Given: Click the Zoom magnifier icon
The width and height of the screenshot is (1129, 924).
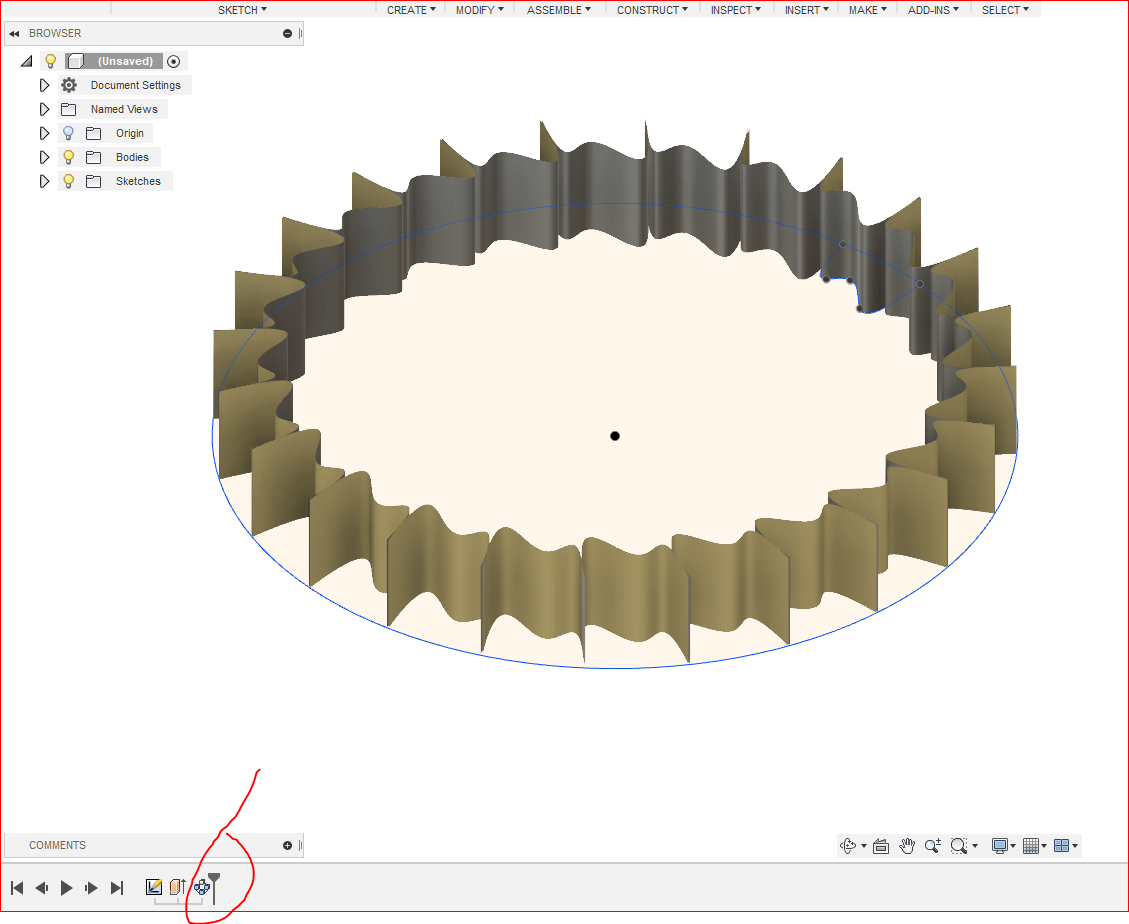Looking at the screenshot, I should click(932, 845).
